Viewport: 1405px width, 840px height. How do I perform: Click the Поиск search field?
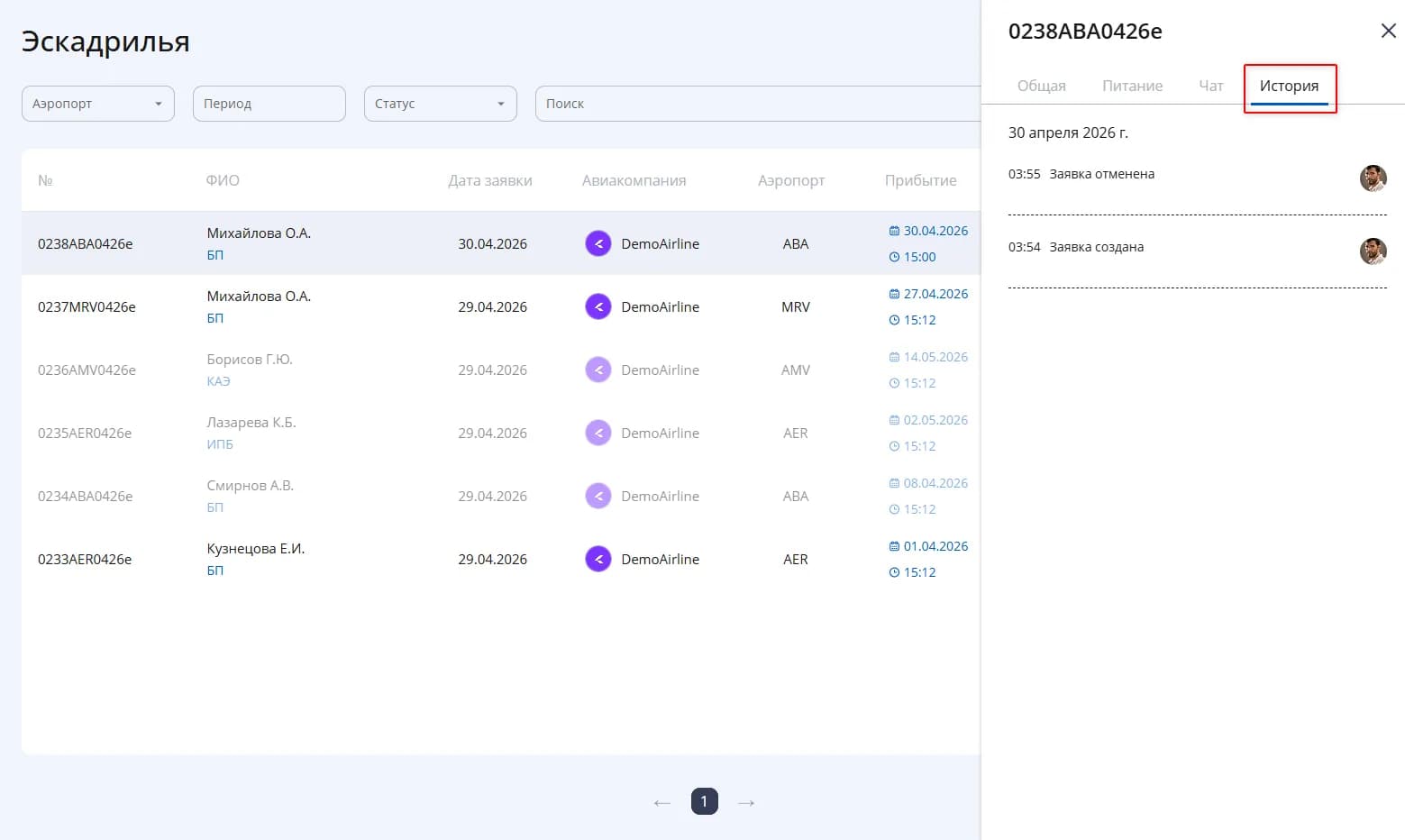[758, 104]
